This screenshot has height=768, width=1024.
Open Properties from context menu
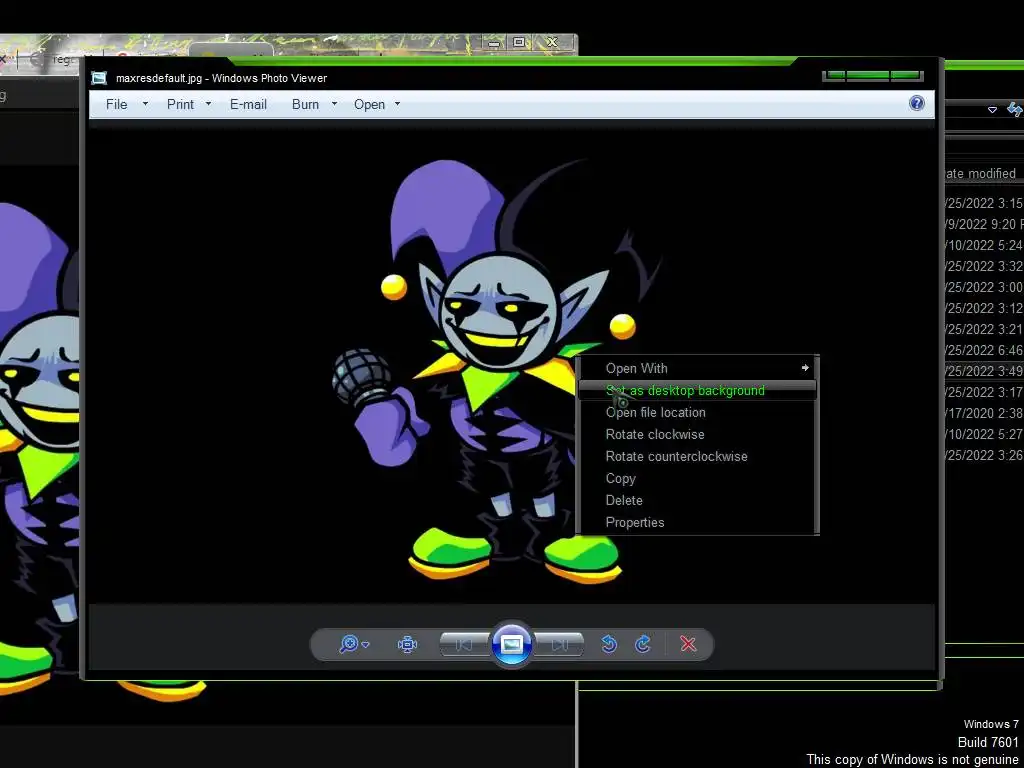pyautogui.click(x=697, y=522)
